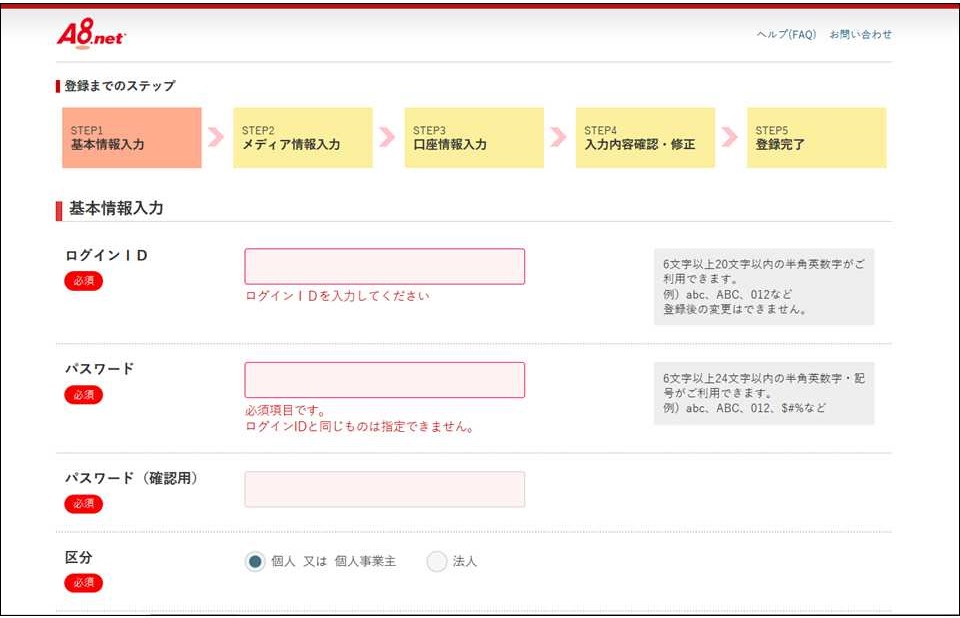
Task: Focus the ログインID input field
Action: pos(384,266)
